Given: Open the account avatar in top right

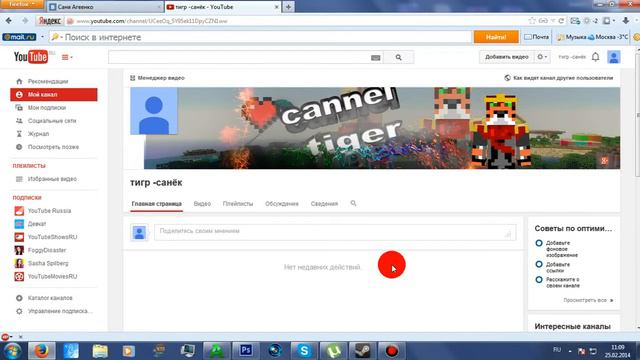Looking at the screenshot, I should (x=613, y=57).
